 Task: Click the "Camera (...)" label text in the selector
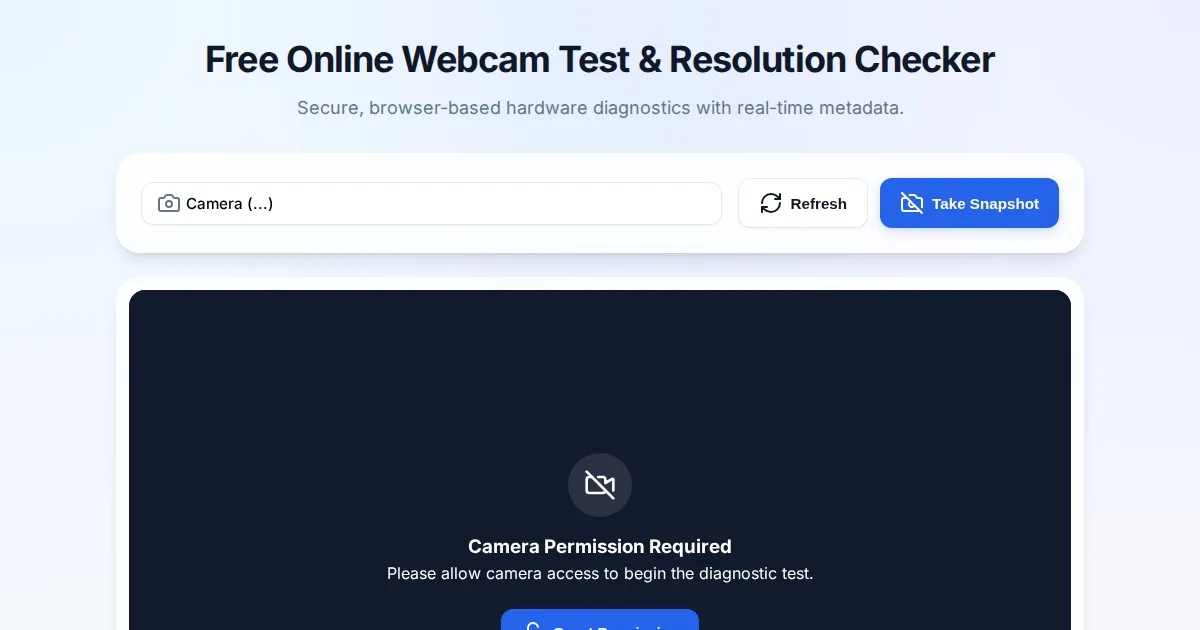click(x=230, y=204)
